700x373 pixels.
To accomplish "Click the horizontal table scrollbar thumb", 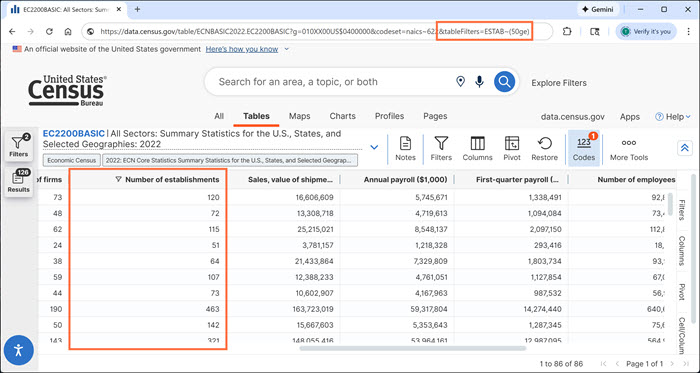I will pos(413,348).
